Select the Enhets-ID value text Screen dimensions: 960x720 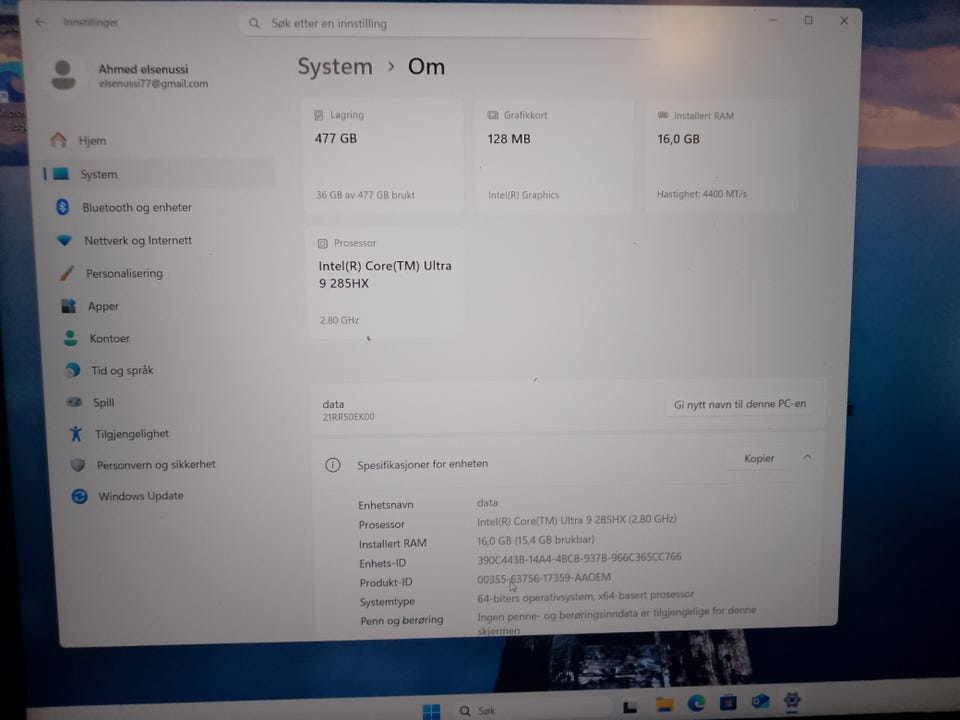click(579, 558)
